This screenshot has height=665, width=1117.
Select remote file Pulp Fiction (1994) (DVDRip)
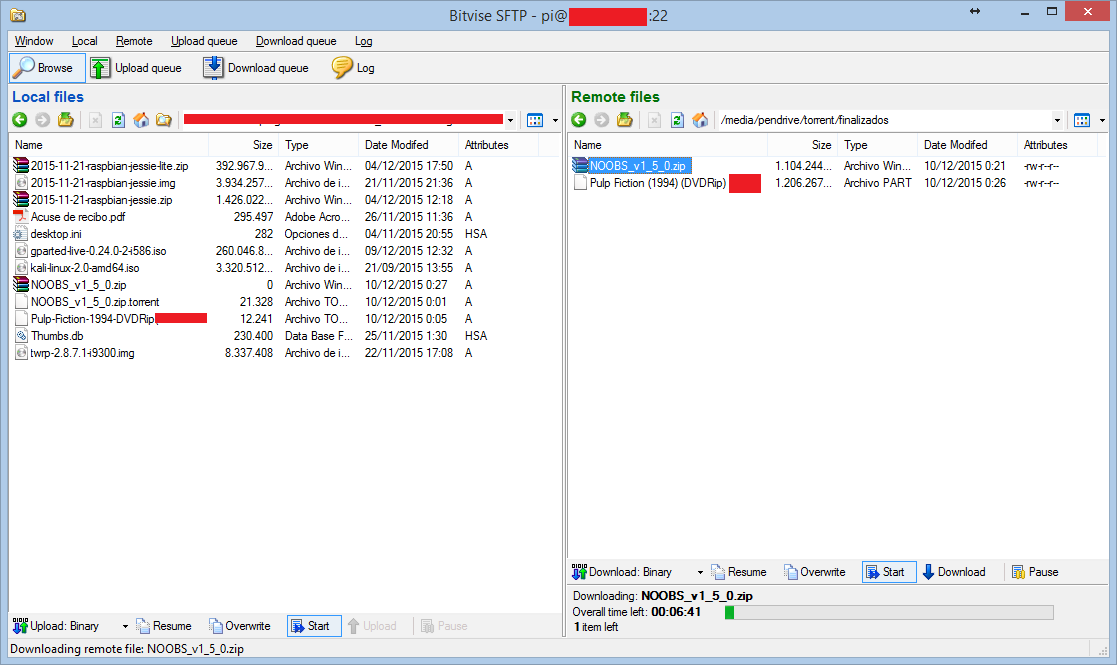coord(658,183)
